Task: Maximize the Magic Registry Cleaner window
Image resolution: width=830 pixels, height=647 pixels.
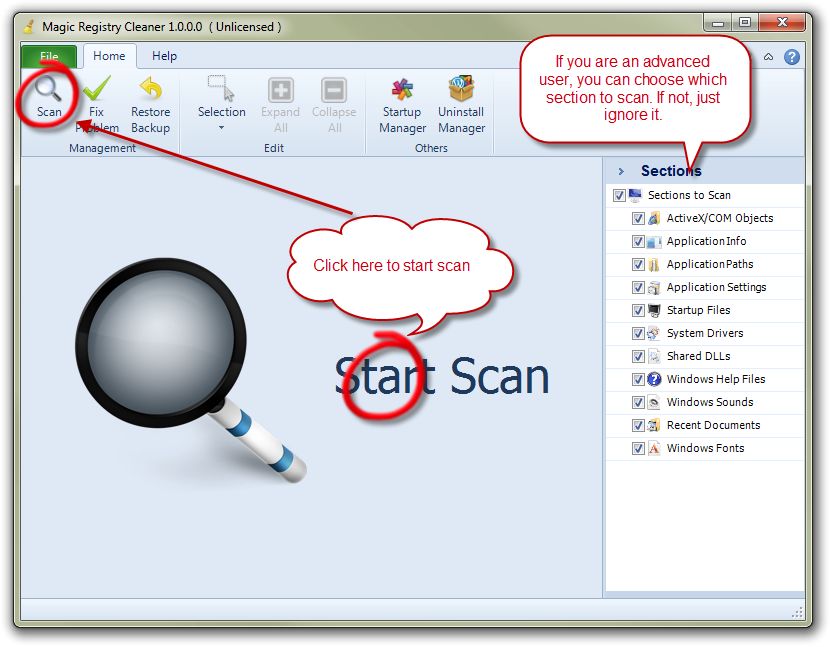Action: pos(745,22)
